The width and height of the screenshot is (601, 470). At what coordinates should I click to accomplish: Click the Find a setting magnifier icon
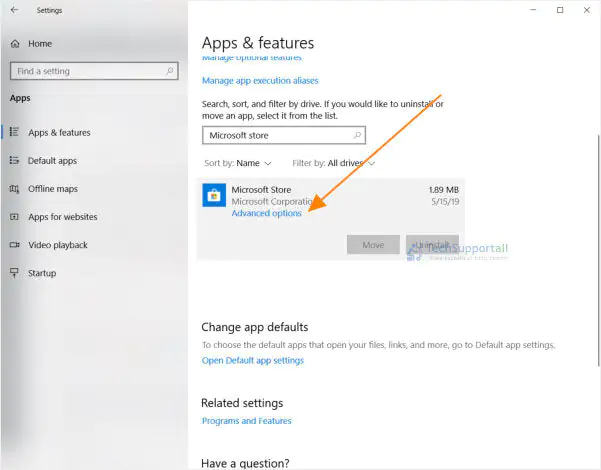(170, 71)
